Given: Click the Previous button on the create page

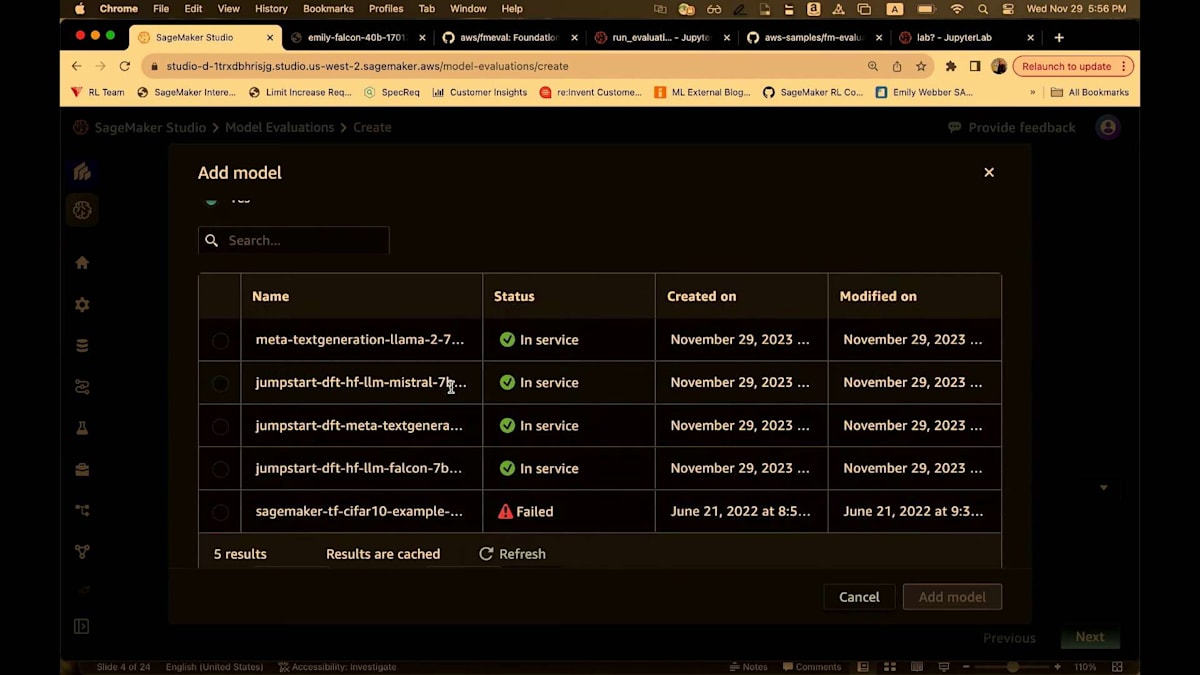Looking at the screenshot, I should (1009, 638).
